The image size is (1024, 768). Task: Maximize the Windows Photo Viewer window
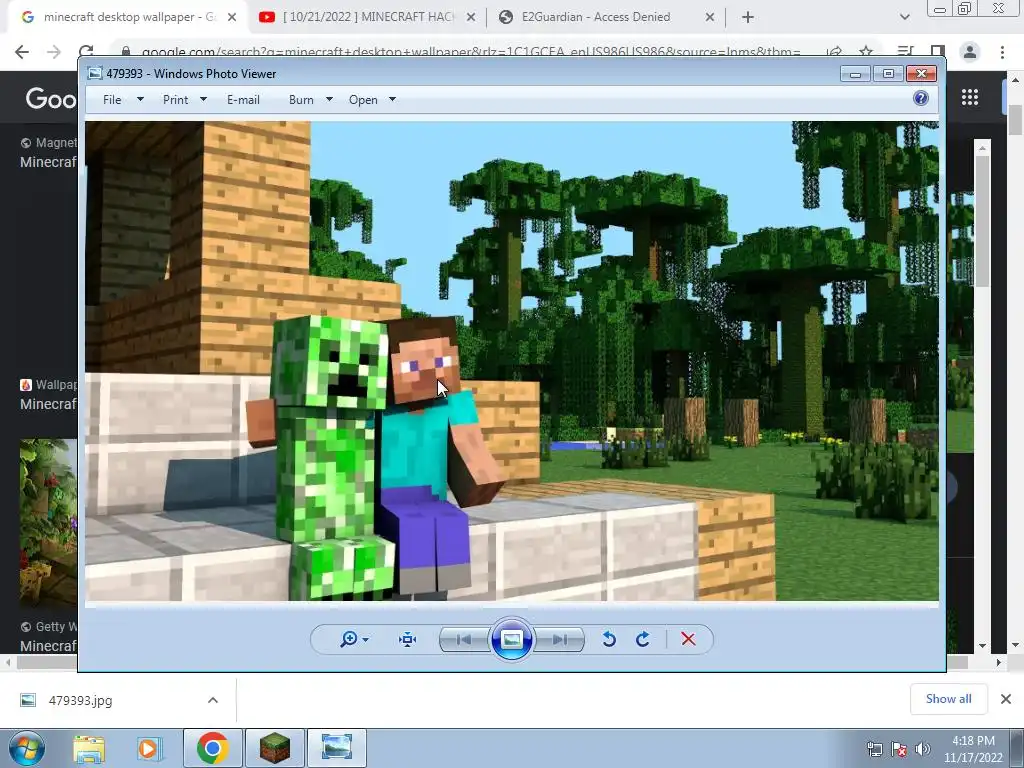click(888, 74)
